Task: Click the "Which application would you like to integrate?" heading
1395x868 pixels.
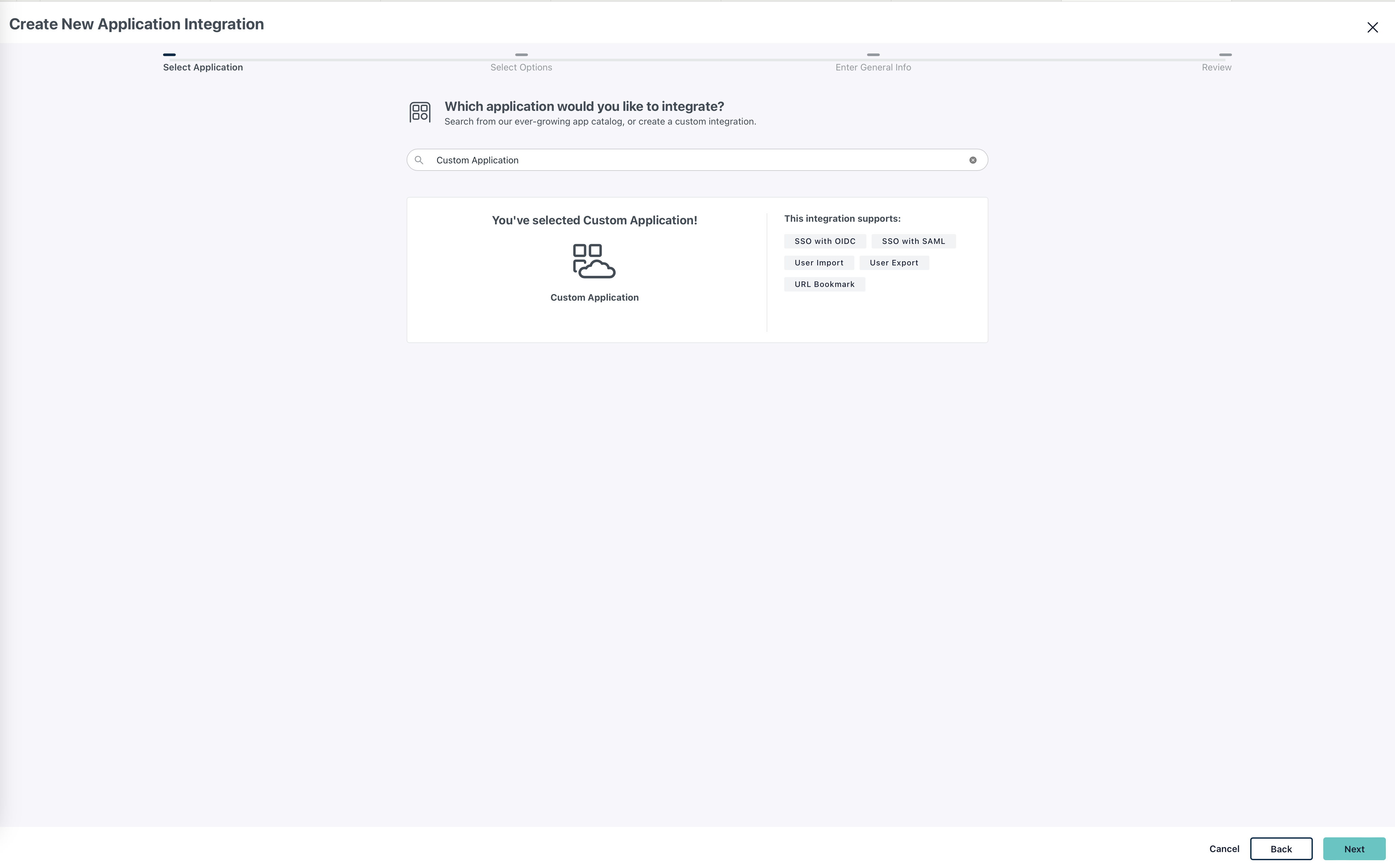Action: tap(584, 106)
